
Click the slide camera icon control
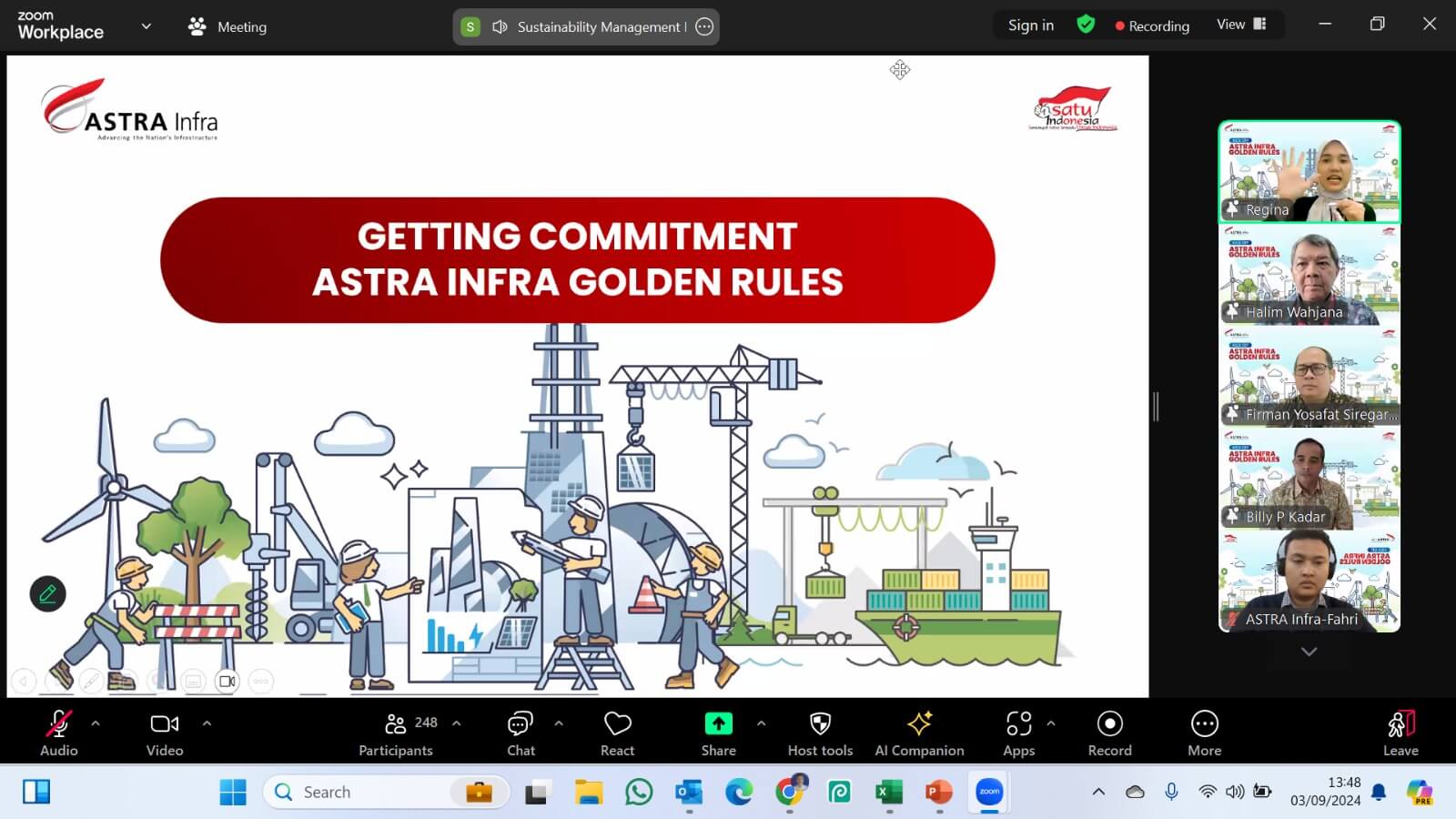point(227,681)
